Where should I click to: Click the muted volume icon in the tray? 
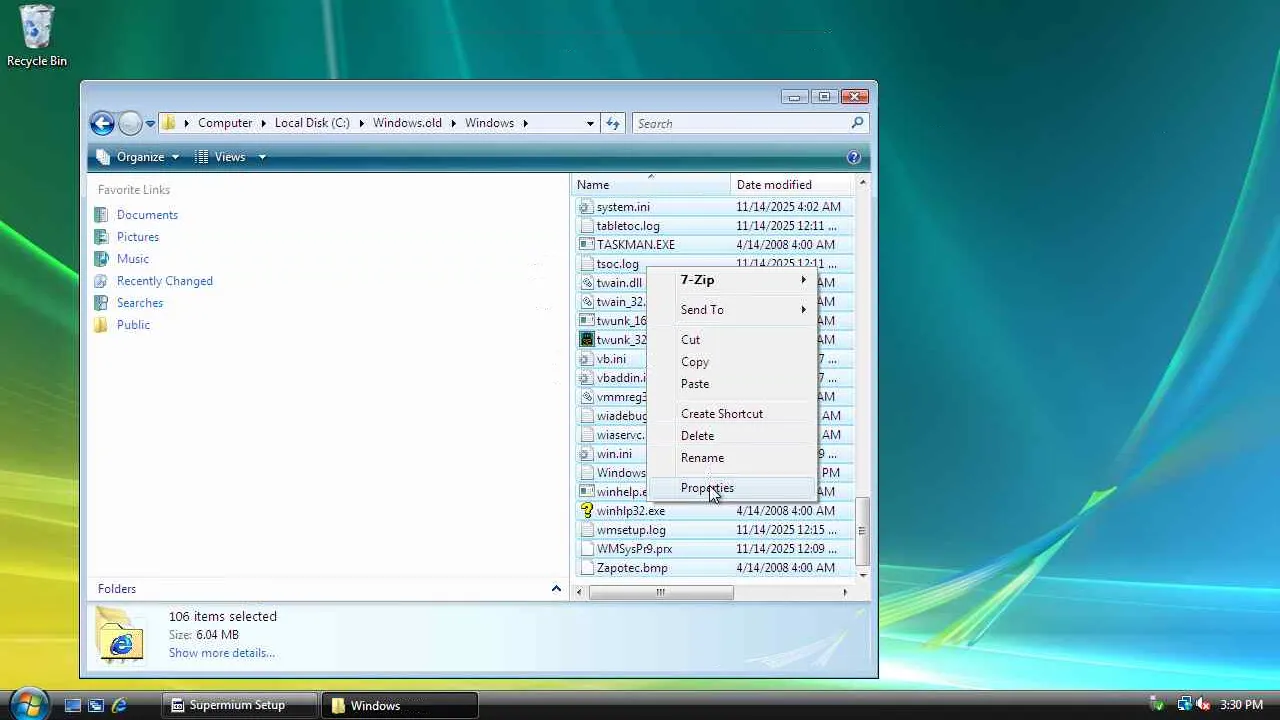(x=1203, y=705)
